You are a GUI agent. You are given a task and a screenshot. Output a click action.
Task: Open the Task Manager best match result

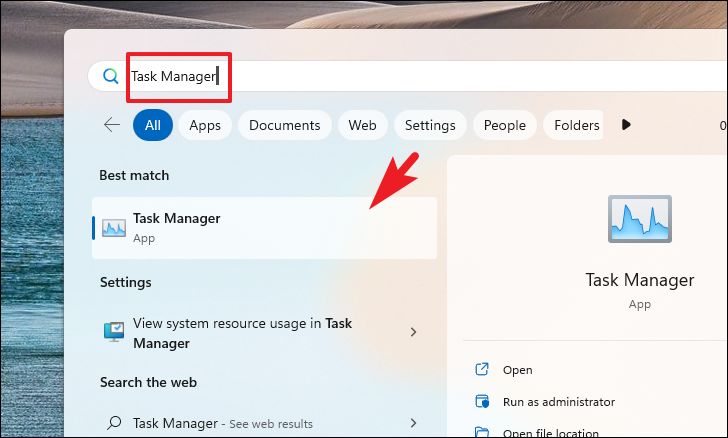[264, 228]
